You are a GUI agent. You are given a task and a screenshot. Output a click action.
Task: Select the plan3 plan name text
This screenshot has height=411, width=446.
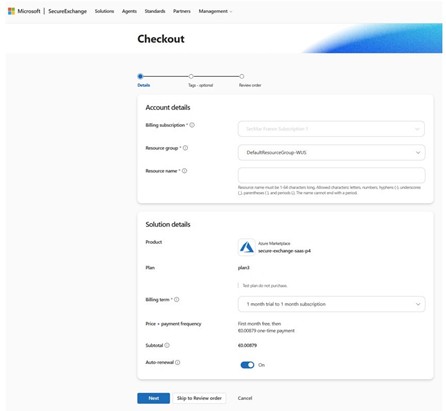coord(244,268)
